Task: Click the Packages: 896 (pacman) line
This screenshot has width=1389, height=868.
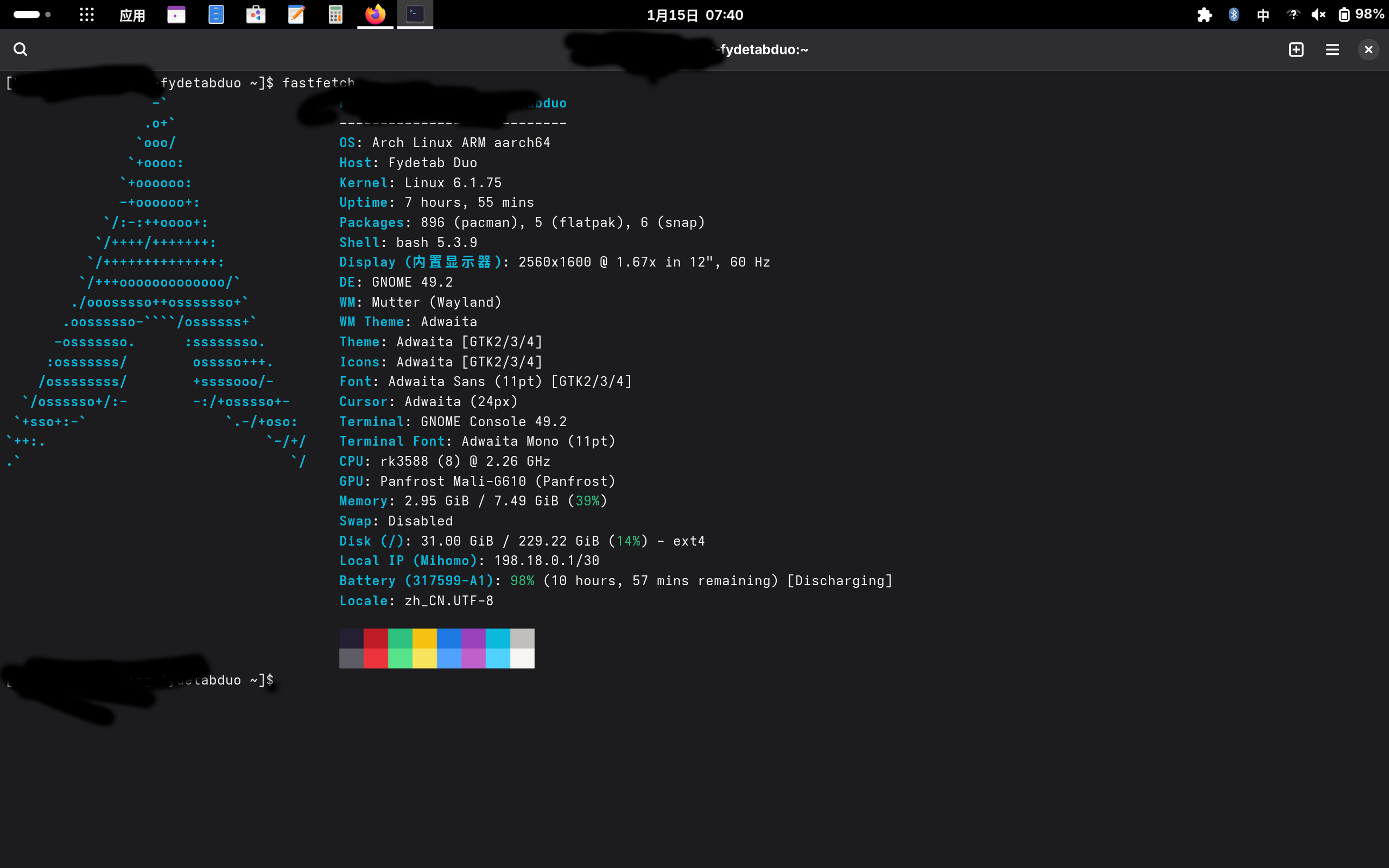Action: coord(522,222)
